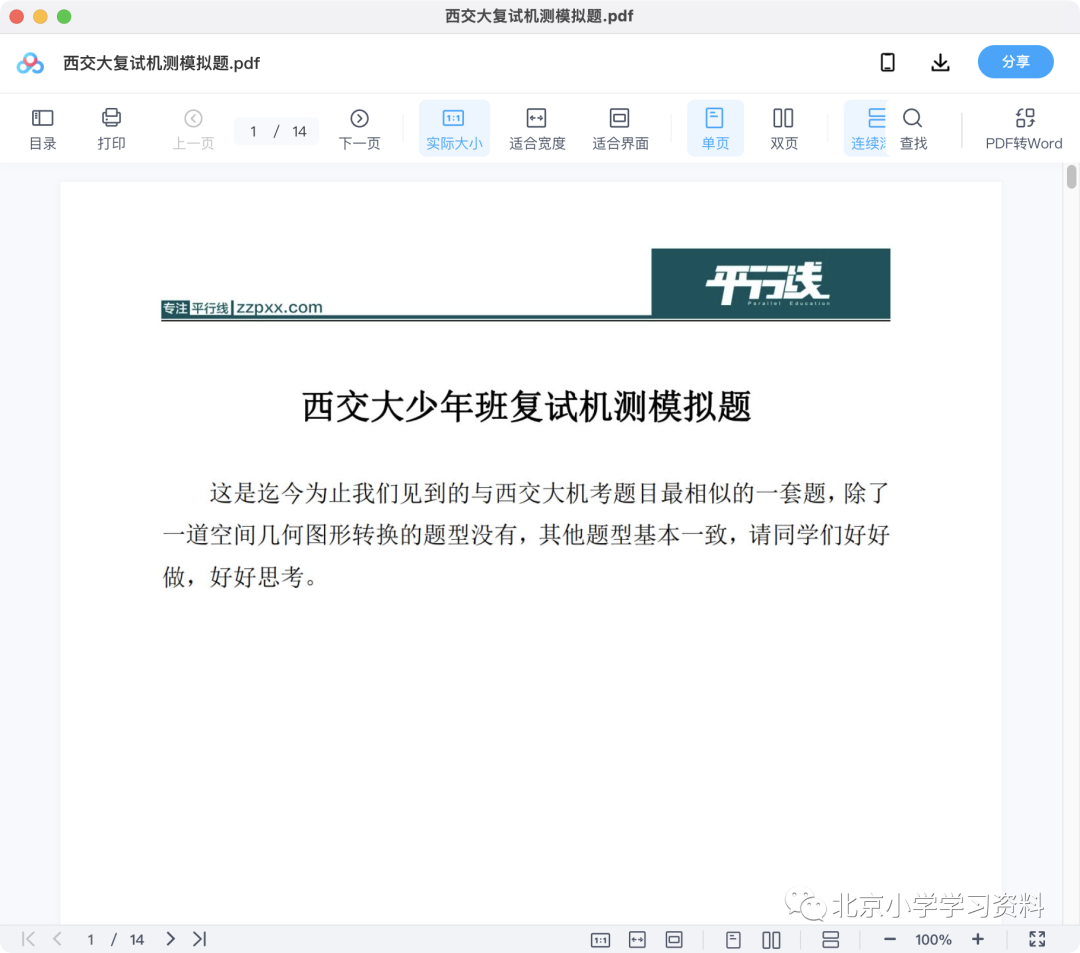Convert with PDF转Word tool
Image resolution: width=1080 pixels, height=953 pixels.
click(x=1024, y=129)
